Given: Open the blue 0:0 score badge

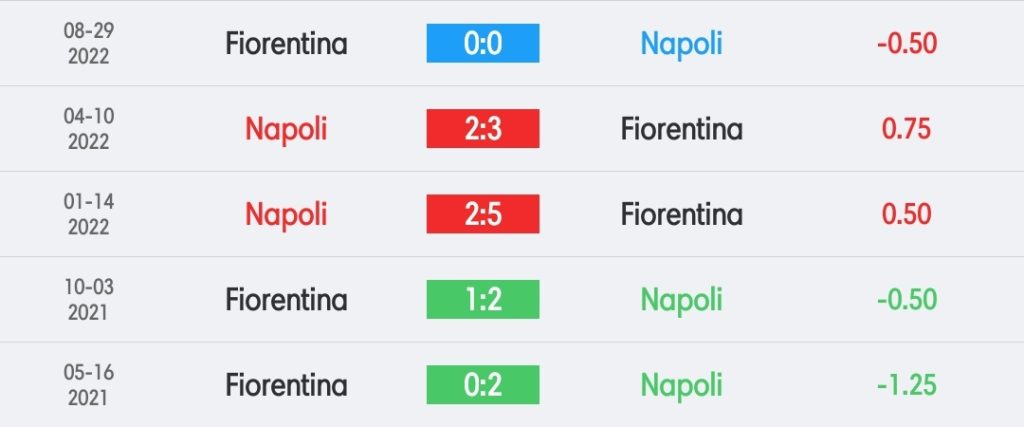Looking at the screenshot, I should pyautogui.click(x=483, y=43).
